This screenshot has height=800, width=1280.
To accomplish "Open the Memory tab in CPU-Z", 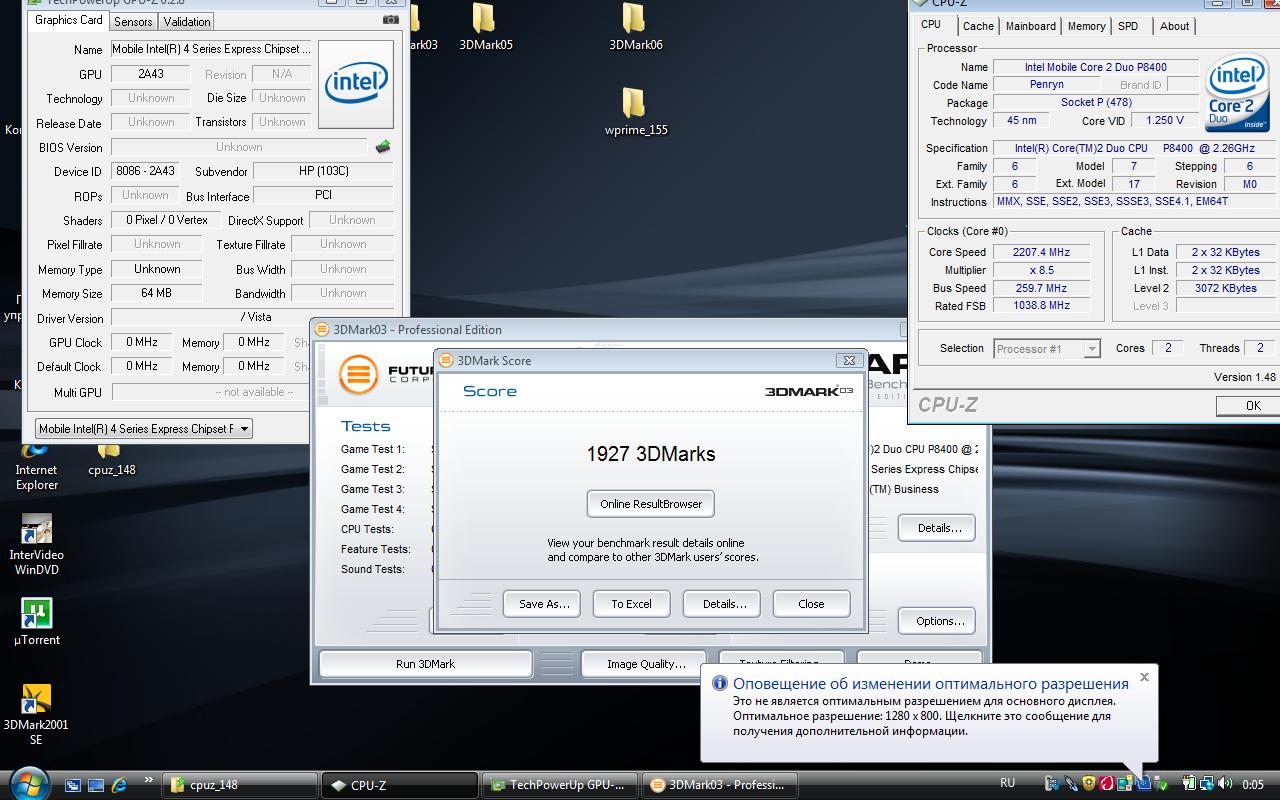I will 1086,26.
